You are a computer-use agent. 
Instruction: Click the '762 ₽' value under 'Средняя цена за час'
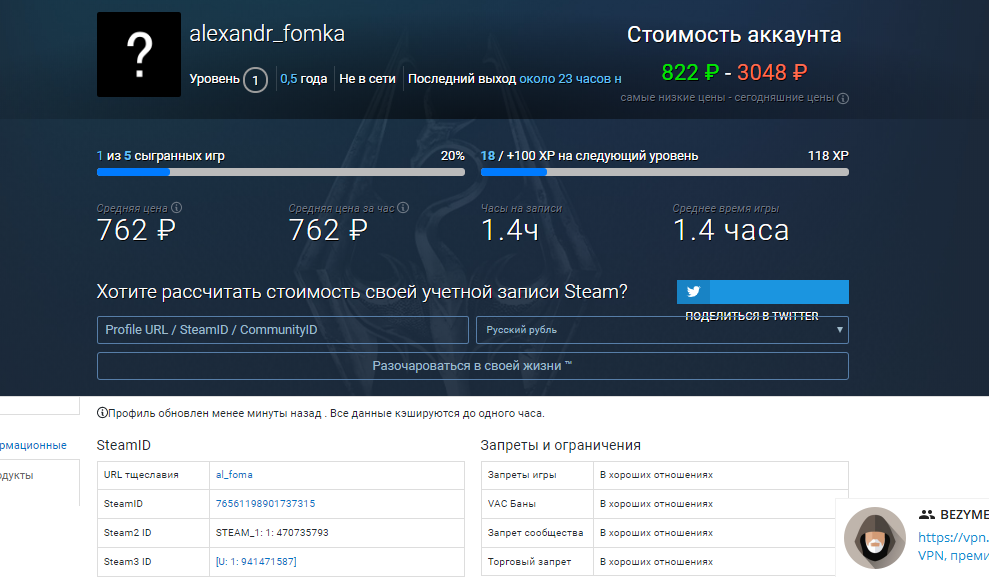(x=328, y=230)
